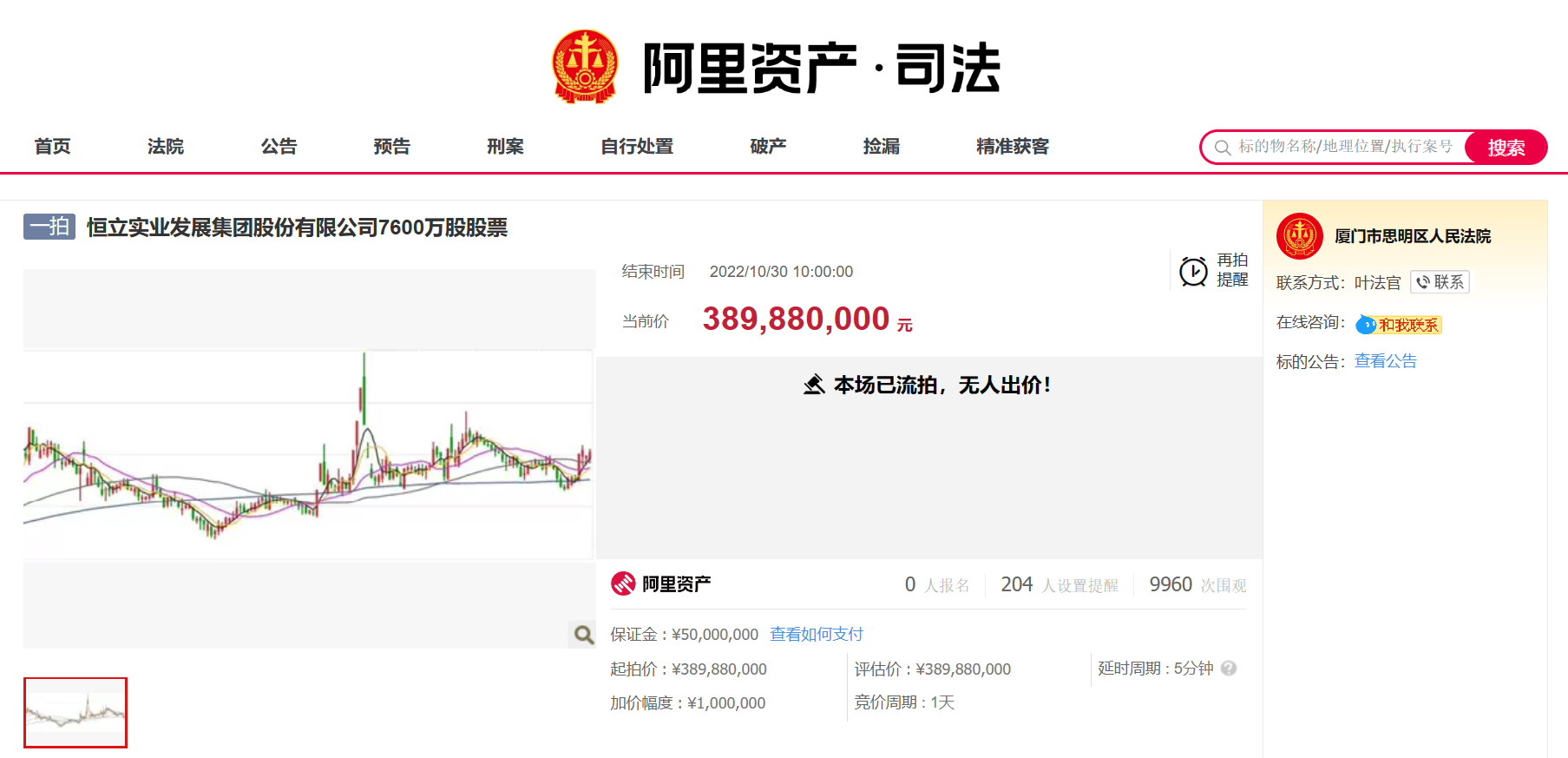Image resolution: width=1568 pixels, height=758 pixels.
Task: Click the 一拍 auction round tag
Action: [49, 227]
